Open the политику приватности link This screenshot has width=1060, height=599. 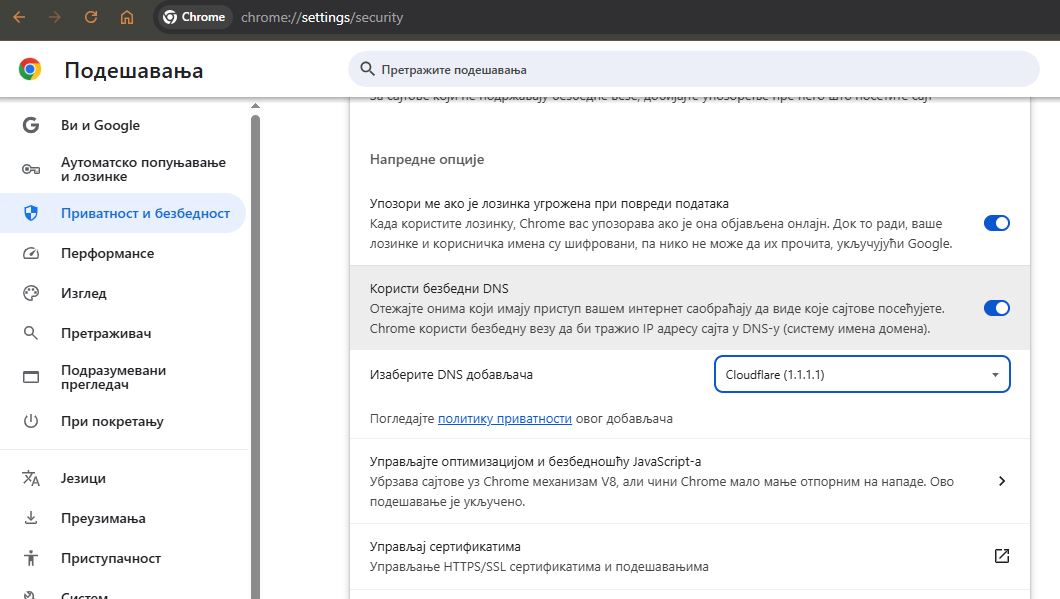pyautogui.click(x=504, y=418)
